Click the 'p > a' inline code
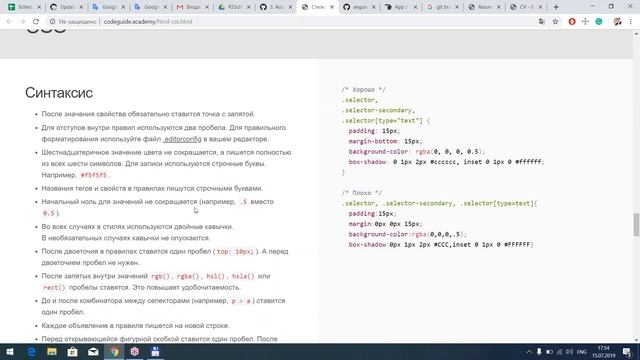Screen dimensions: 640x360 click(x=241, y=301)
